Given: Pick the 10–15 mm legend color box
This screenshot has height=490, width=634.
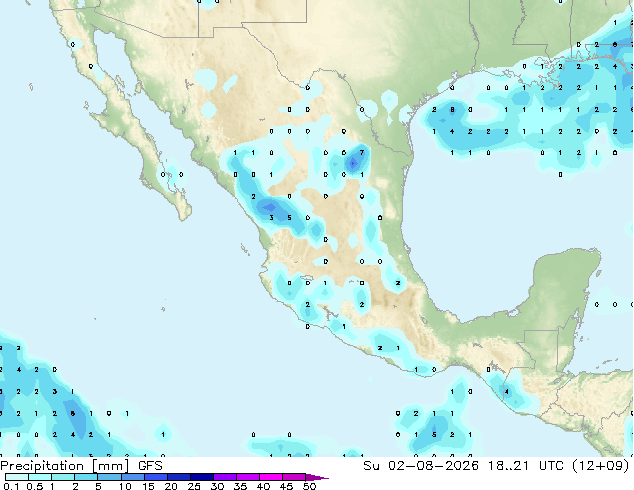Looking at the screenshot, I should [x=132, y=477].
